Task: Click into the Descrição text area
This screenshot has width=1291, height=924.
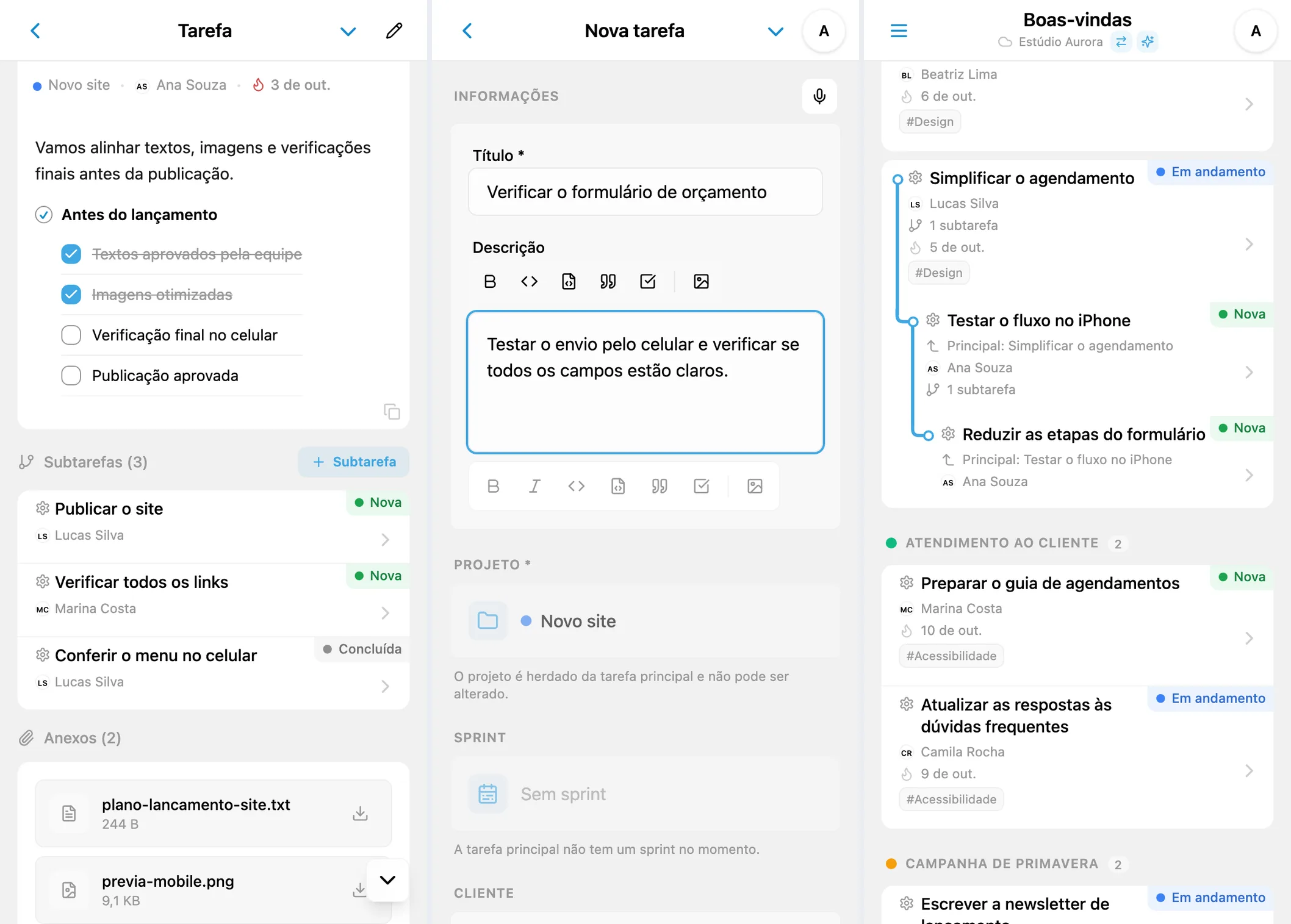Action: [645, 382]
